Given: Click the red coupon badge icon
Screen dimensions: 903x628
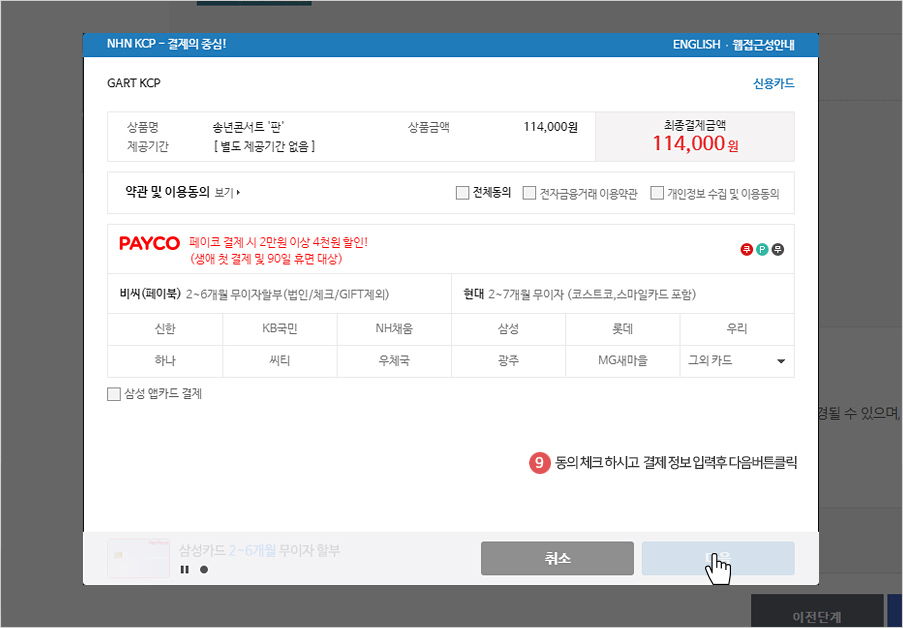Looking at the screenshot, I should click(x=746, y=249).
